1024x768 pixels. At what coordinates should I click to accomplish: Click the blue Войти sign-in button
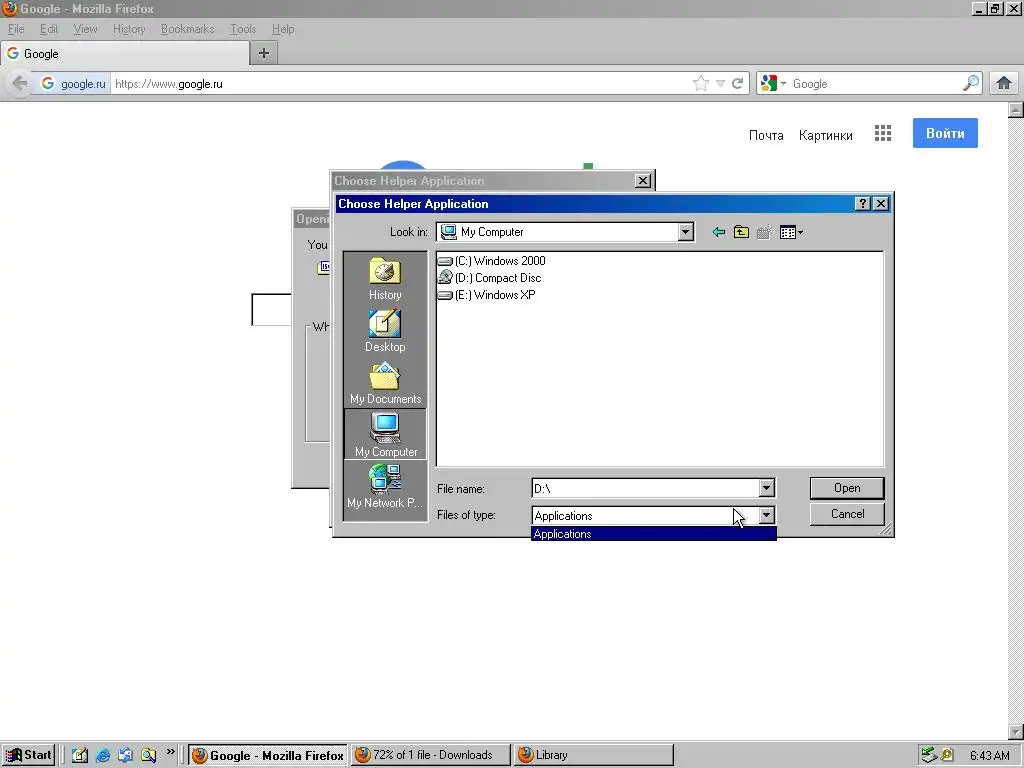pos(945,133)
